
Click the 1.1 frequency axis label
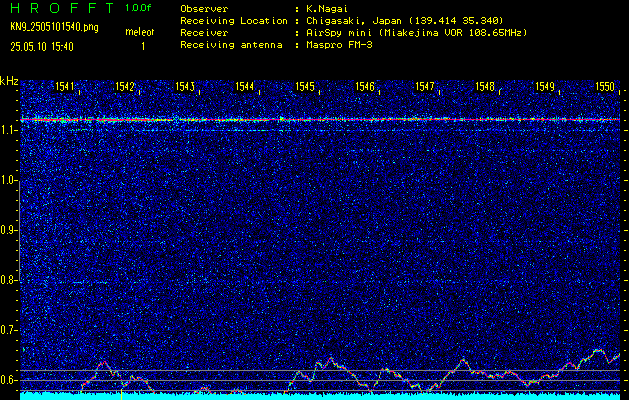7,130
